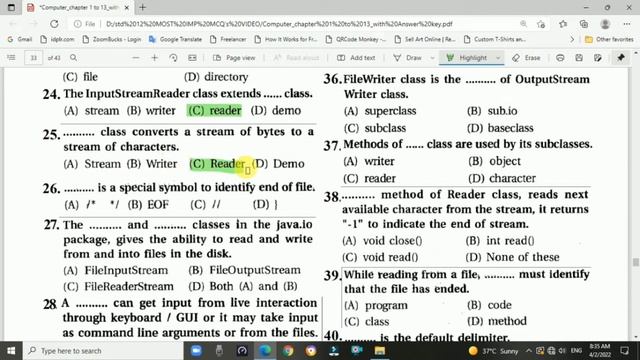The width and height of the screenshot is (640, 360).
Task: Open the Google Translate bookmark
Action: click(176, 40)
